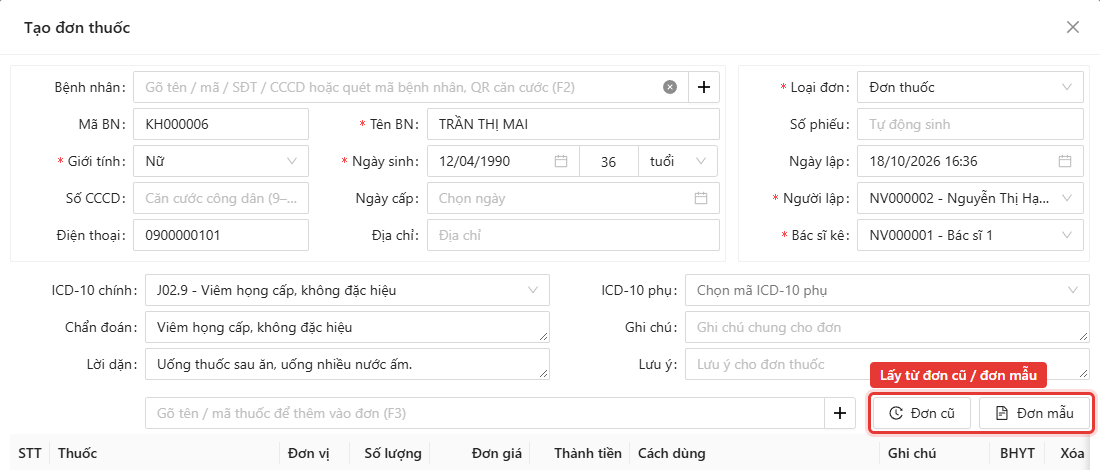The height and width of the screenshot is (470, 1100).
Task: Close the Tạo đơn thuốc dialog
Action: [x=1073, y=27]
